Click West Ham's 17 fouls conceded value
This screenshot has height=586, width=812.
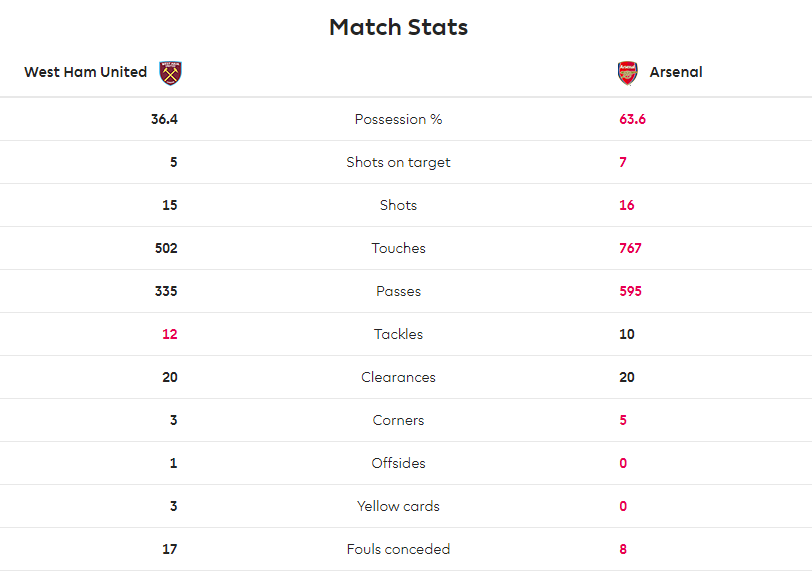click(x=170, y=549)
